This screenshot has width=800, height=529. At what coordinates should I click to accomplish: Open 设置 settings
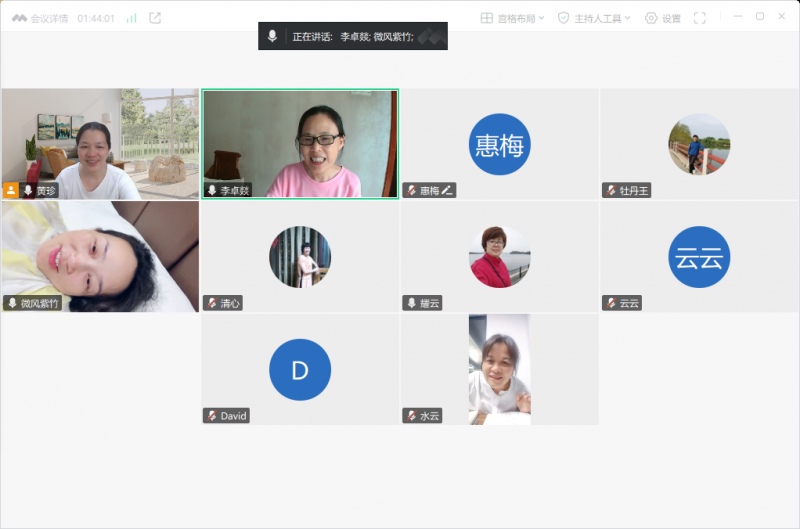point(662,18)
